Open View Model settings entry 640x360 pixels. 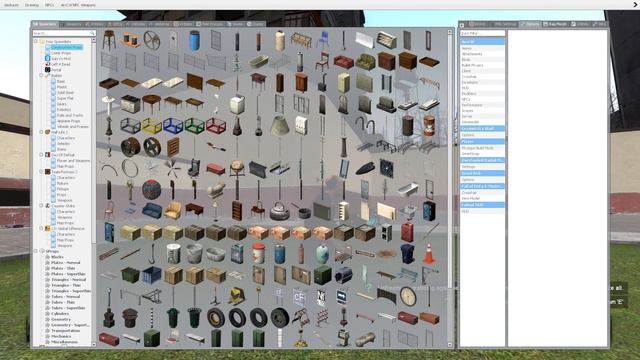[x=482, y=198]
